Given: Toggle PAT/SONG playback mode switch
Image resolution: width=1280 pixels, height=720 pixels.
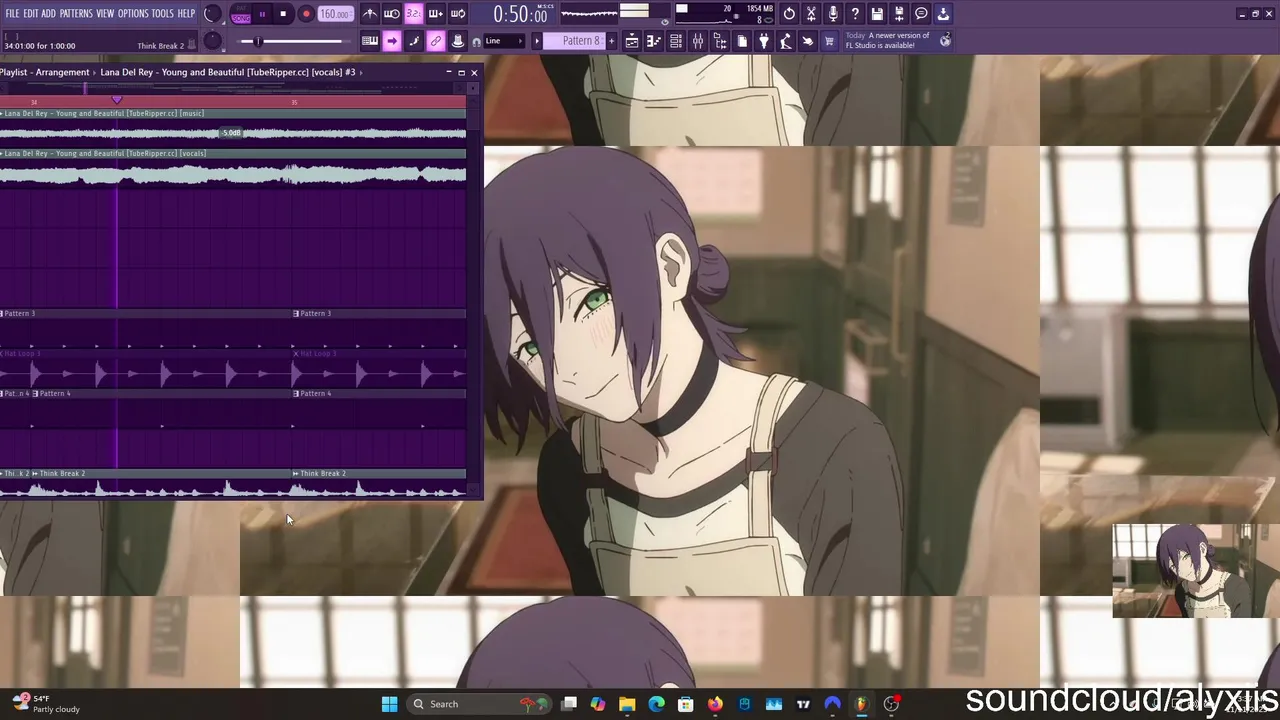Looking at the screenshot, I should 240,14.
